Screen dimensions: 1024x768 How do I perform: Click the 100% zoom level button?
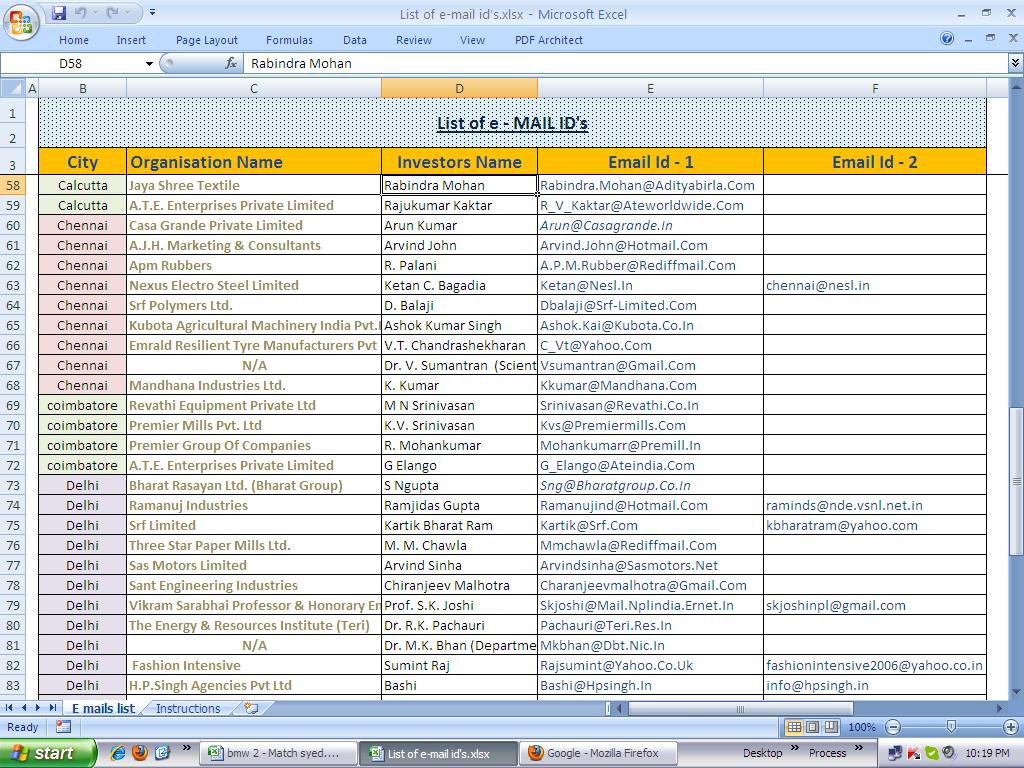tap(862, 727)
